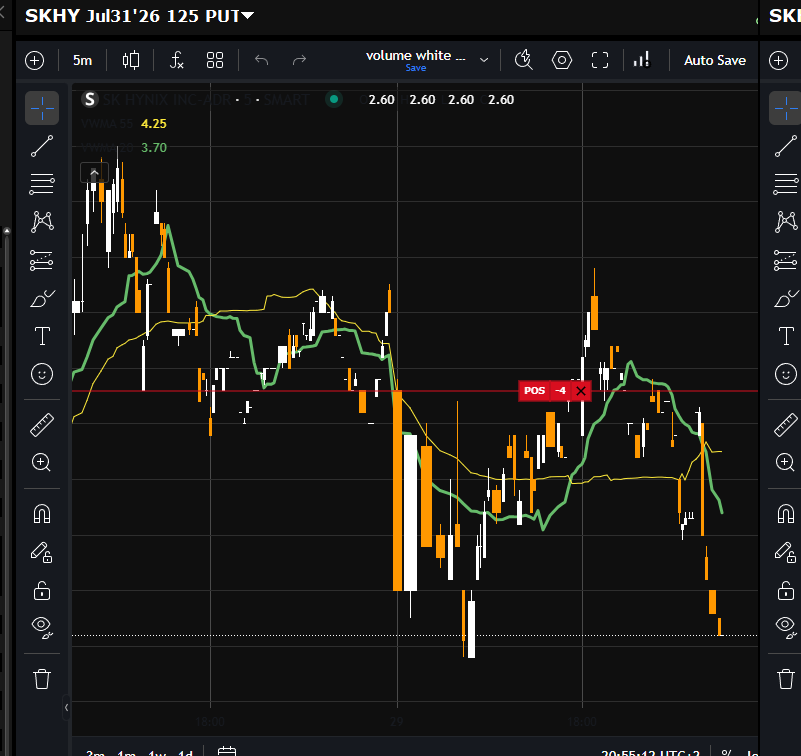Image resolution: width=801 pixels, height=756 pixels.
Task: Select Text tool in right chart panel
Action: pos(786,336)
